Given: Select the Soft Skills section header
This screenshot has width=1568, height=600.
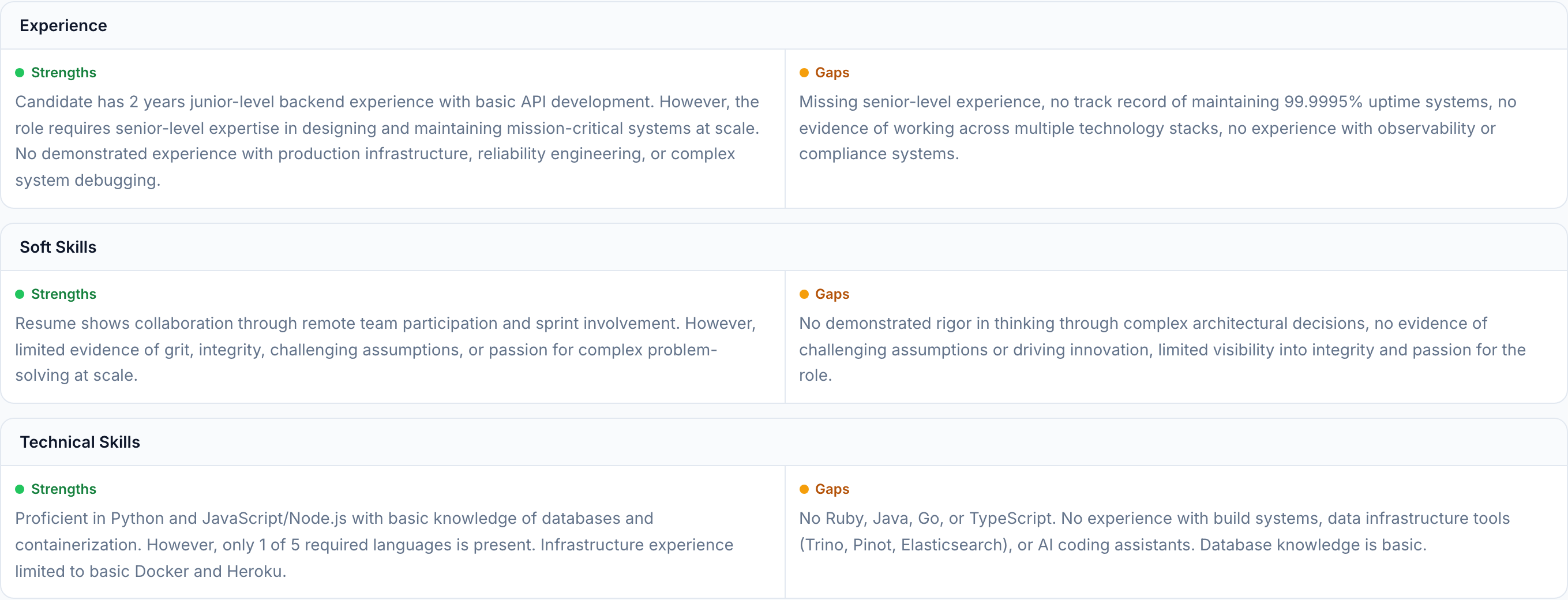Looking at the screenshot, I should click(58, 247).
